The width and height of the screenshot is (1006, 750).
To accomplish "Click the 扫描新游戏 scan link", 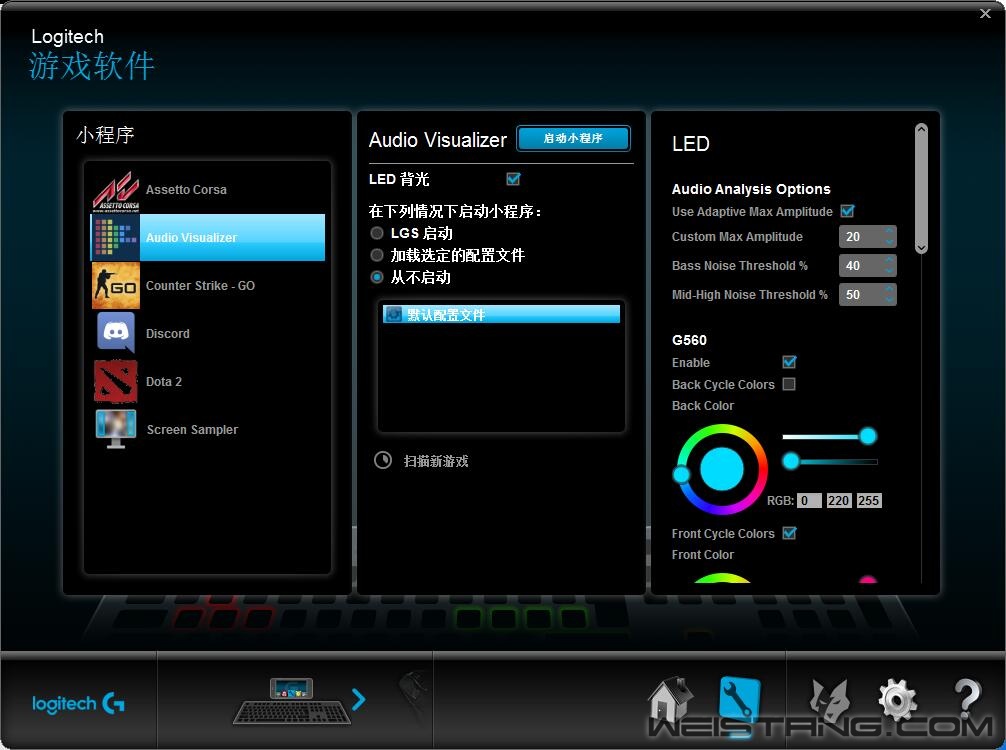I will click(x=436, y=461).
